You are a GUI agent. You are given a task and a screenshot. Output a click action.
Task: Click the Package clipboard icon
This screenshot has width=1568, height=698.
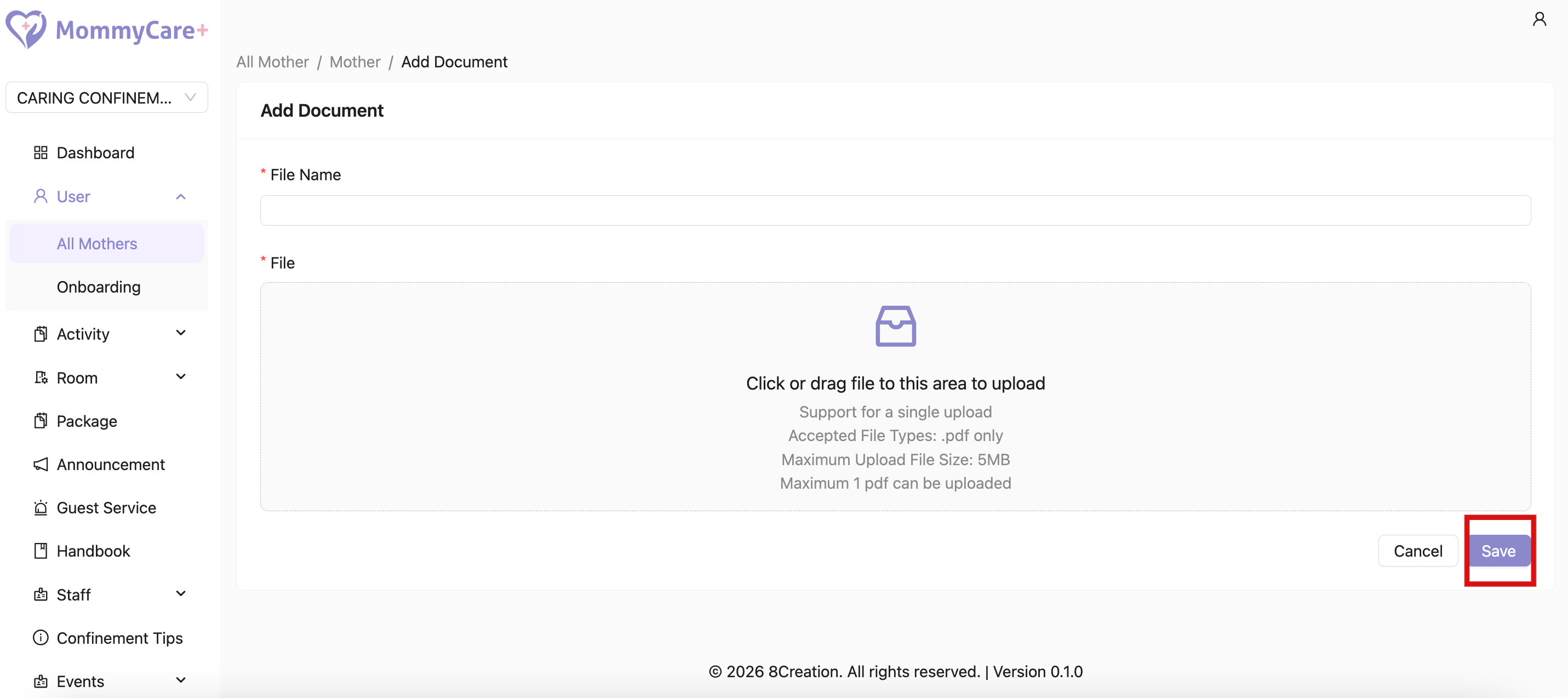pos(40,421)
